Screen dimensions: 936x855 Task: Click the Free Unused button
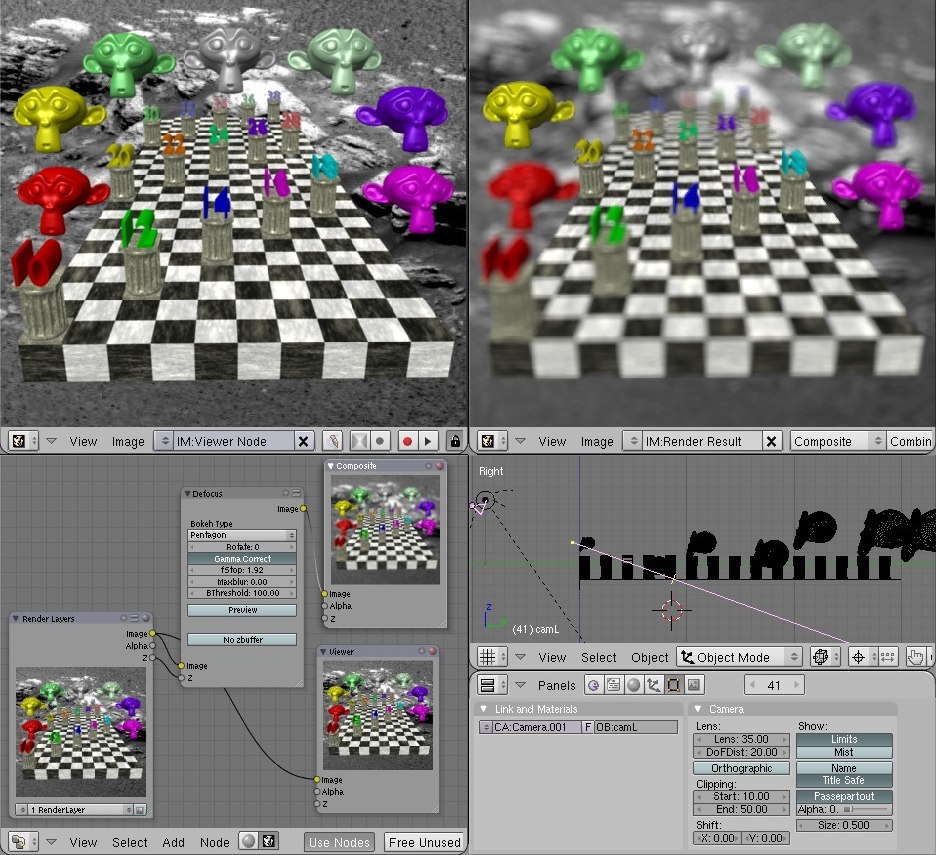point(424,842)
